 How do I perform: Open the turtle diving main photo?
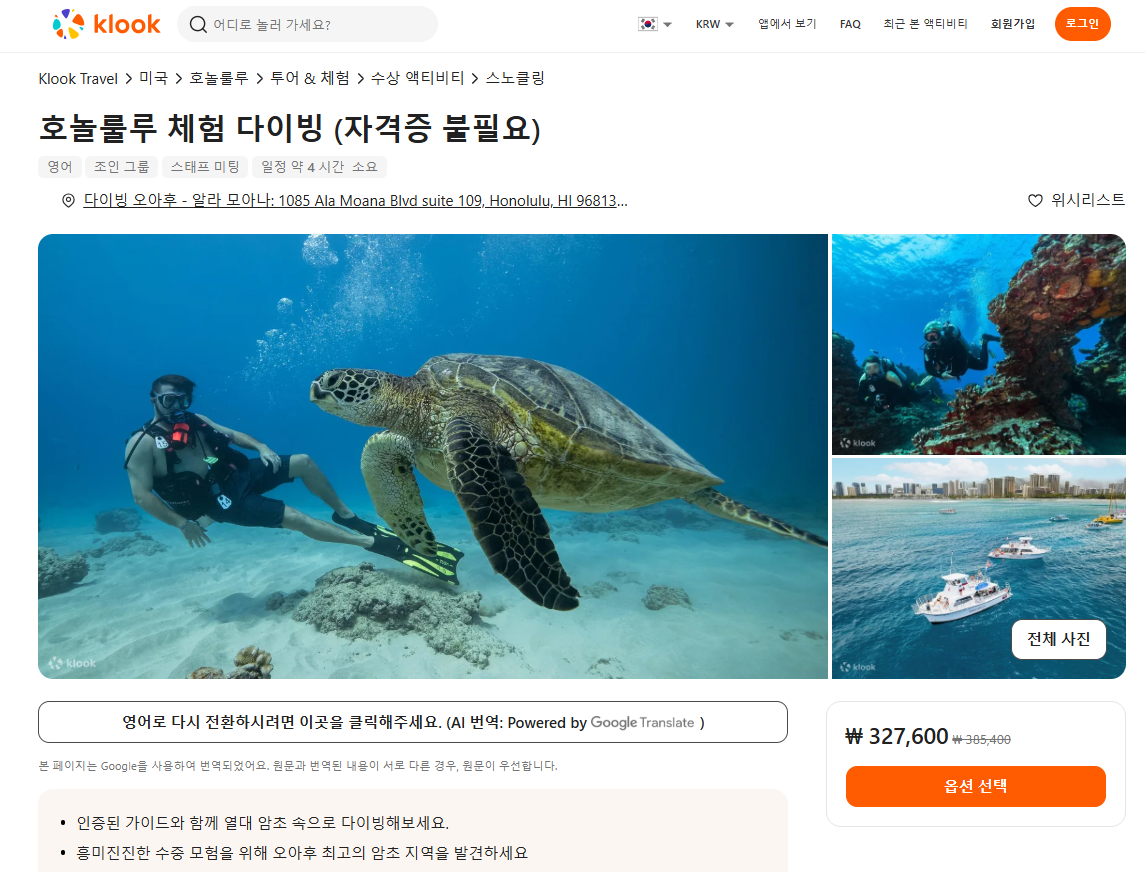433,456
